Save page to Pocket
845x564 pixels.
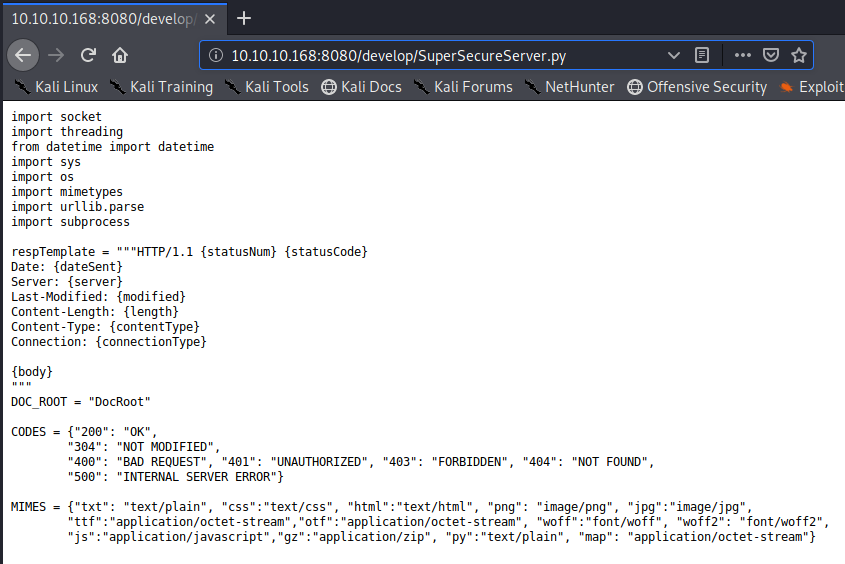click(x=771, y=55)
